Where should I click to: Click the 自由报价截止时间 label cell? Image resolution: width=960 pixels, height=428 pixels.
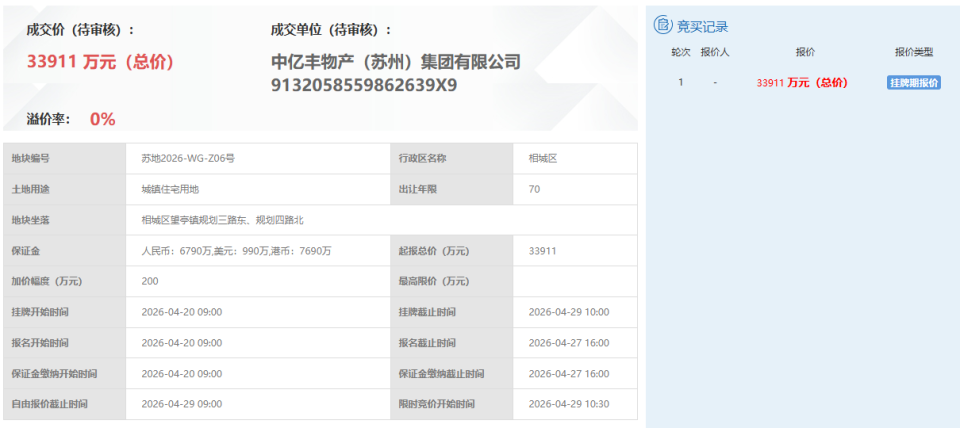[x=64, y=404]
